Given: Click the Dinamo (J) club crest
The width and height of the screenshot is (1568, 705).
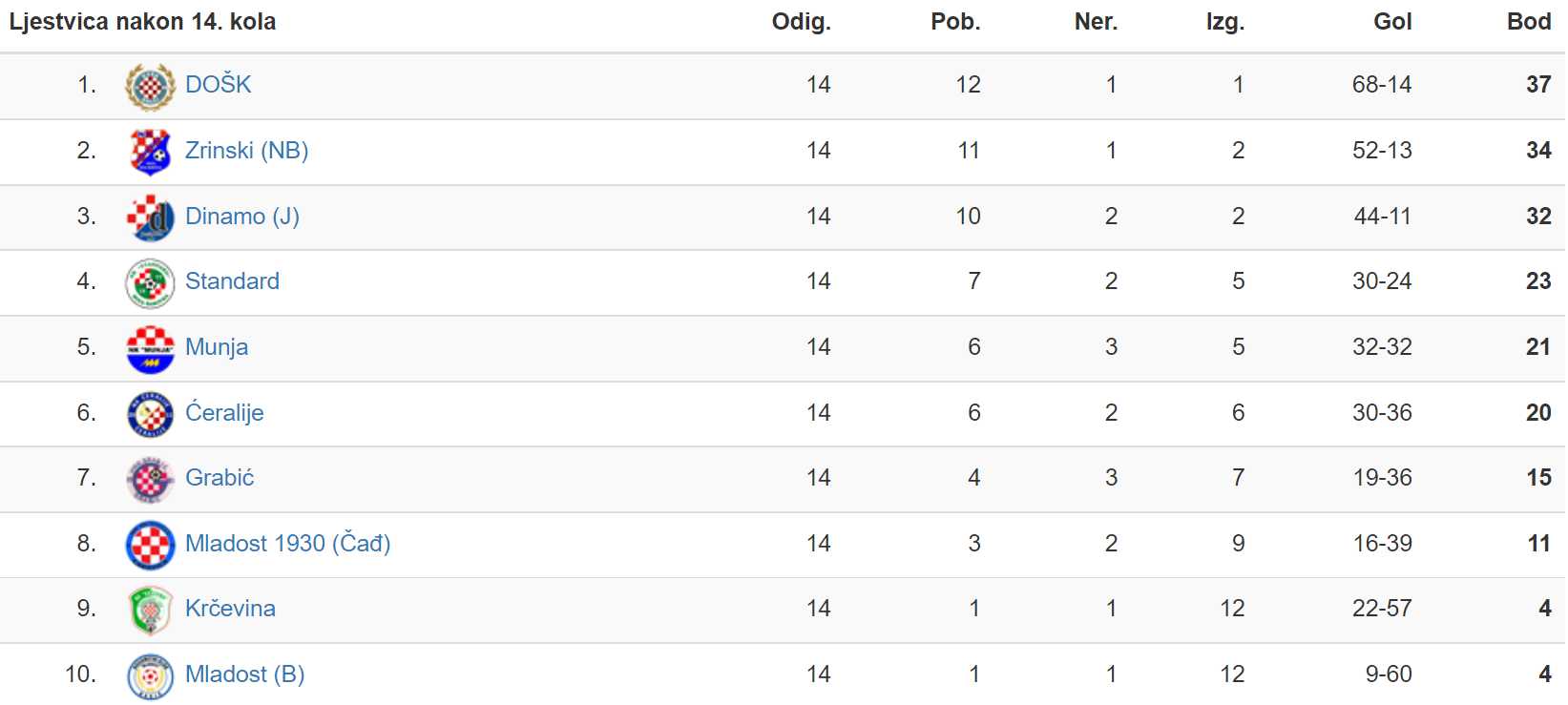Looking at the screenshot, I should coord(151,218).
